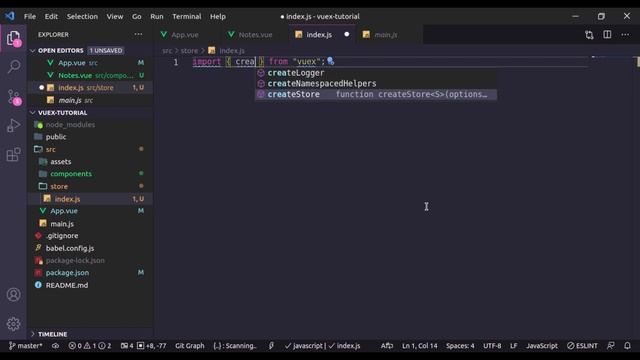Switch to the main.js editor tab
This screenshot has height=360, width=640.
pos(386,35)
